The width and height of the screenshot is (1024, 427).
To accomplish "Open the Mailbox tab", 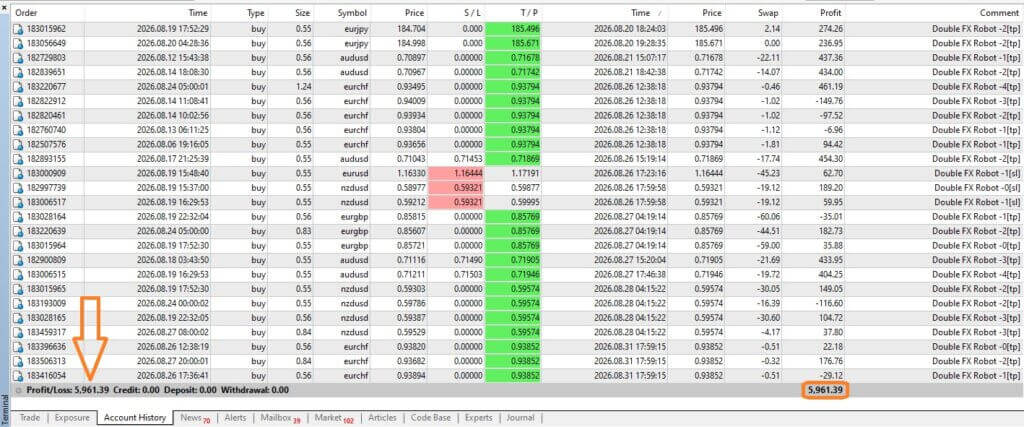I will tap(280, 417).
